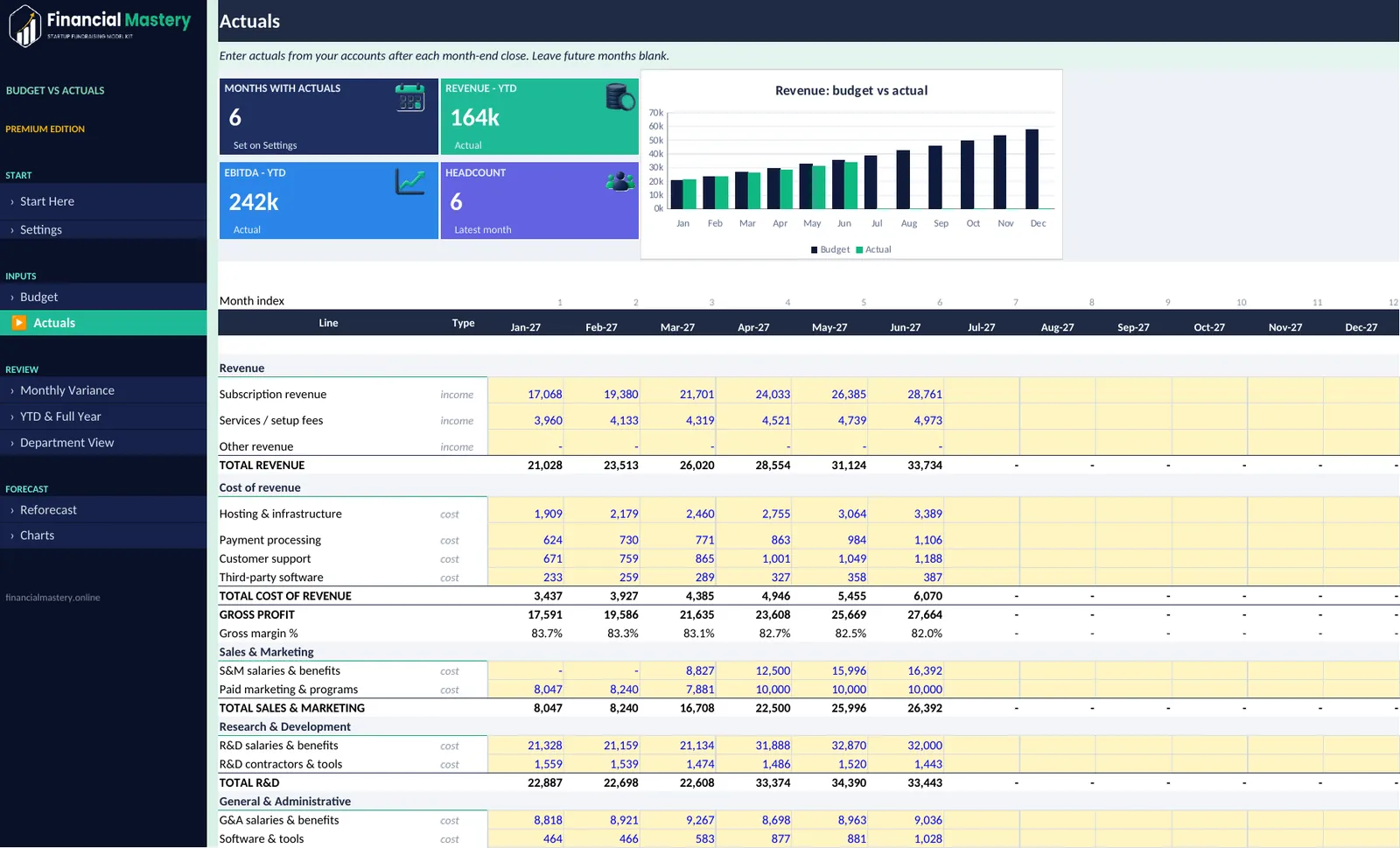
Task: Click the chevron beside Budget
Action: (11, 298)
